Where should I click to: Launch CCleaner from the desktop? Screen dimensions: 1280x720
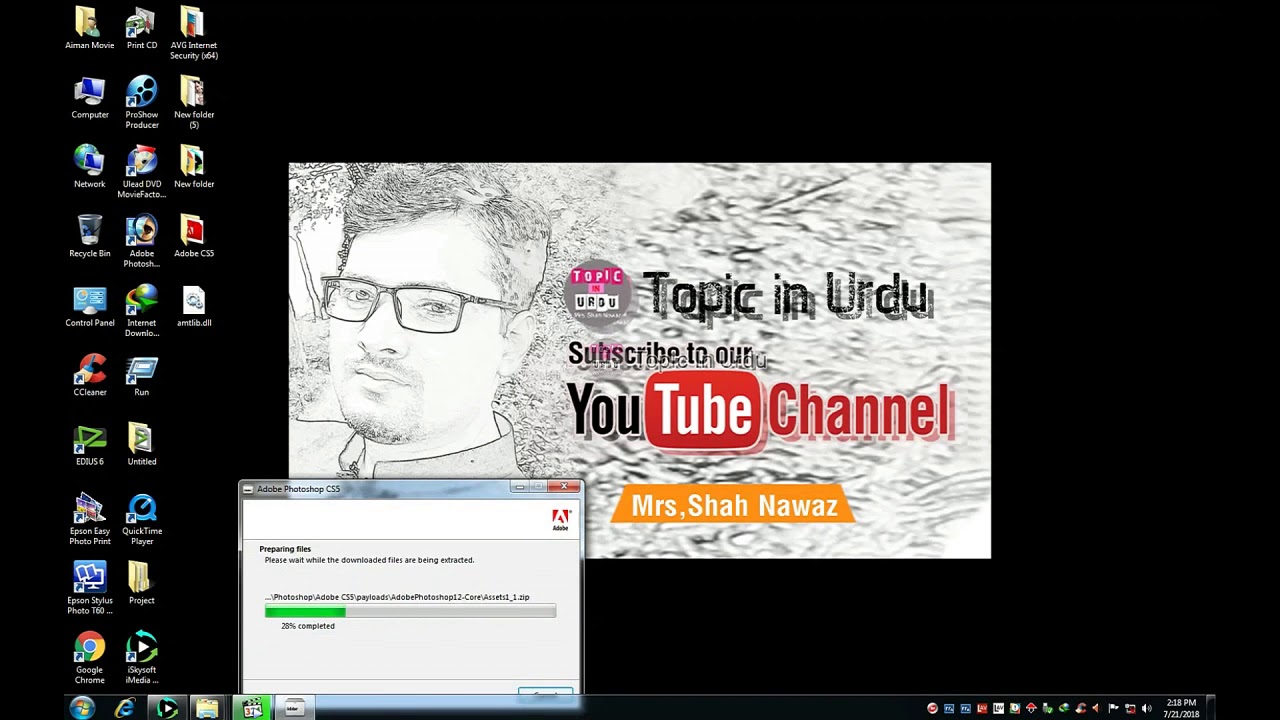[x=89, y=376]
